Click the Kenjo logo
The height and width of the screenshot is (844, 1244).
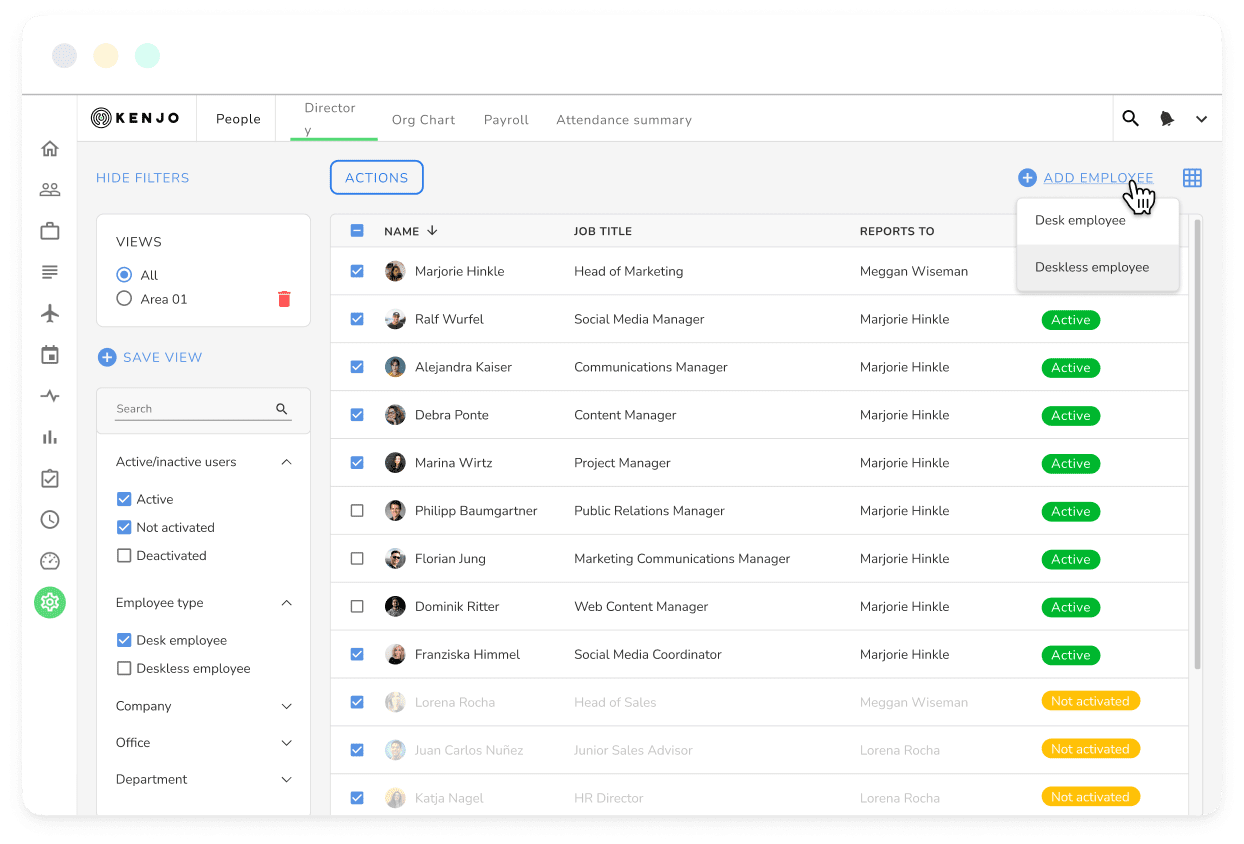click(x=136, y=118)
